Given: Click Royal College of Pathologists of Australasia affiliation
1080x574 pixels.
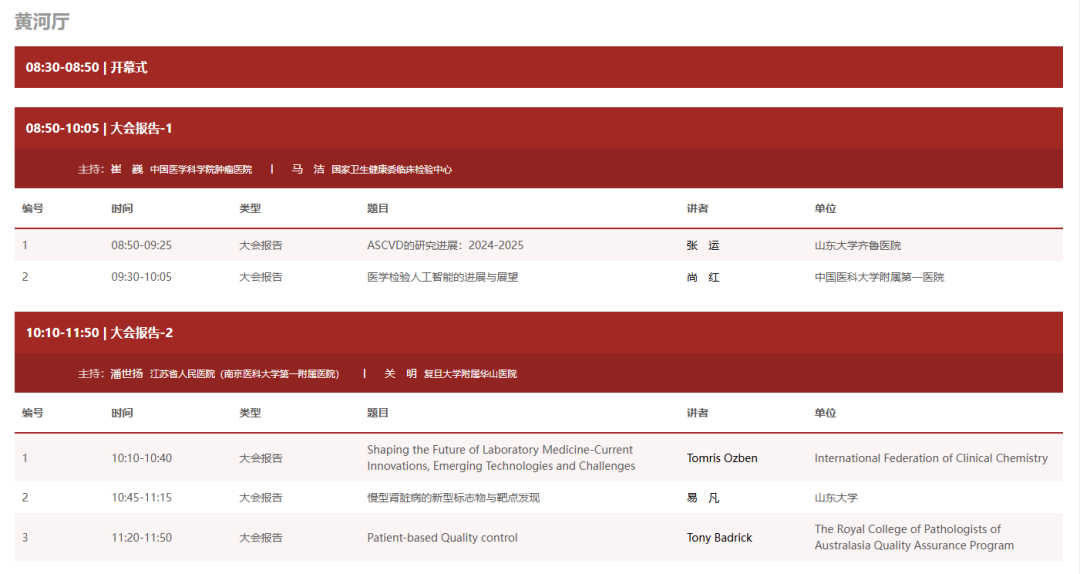Looking at the screenshot, I should pos(914,537).
